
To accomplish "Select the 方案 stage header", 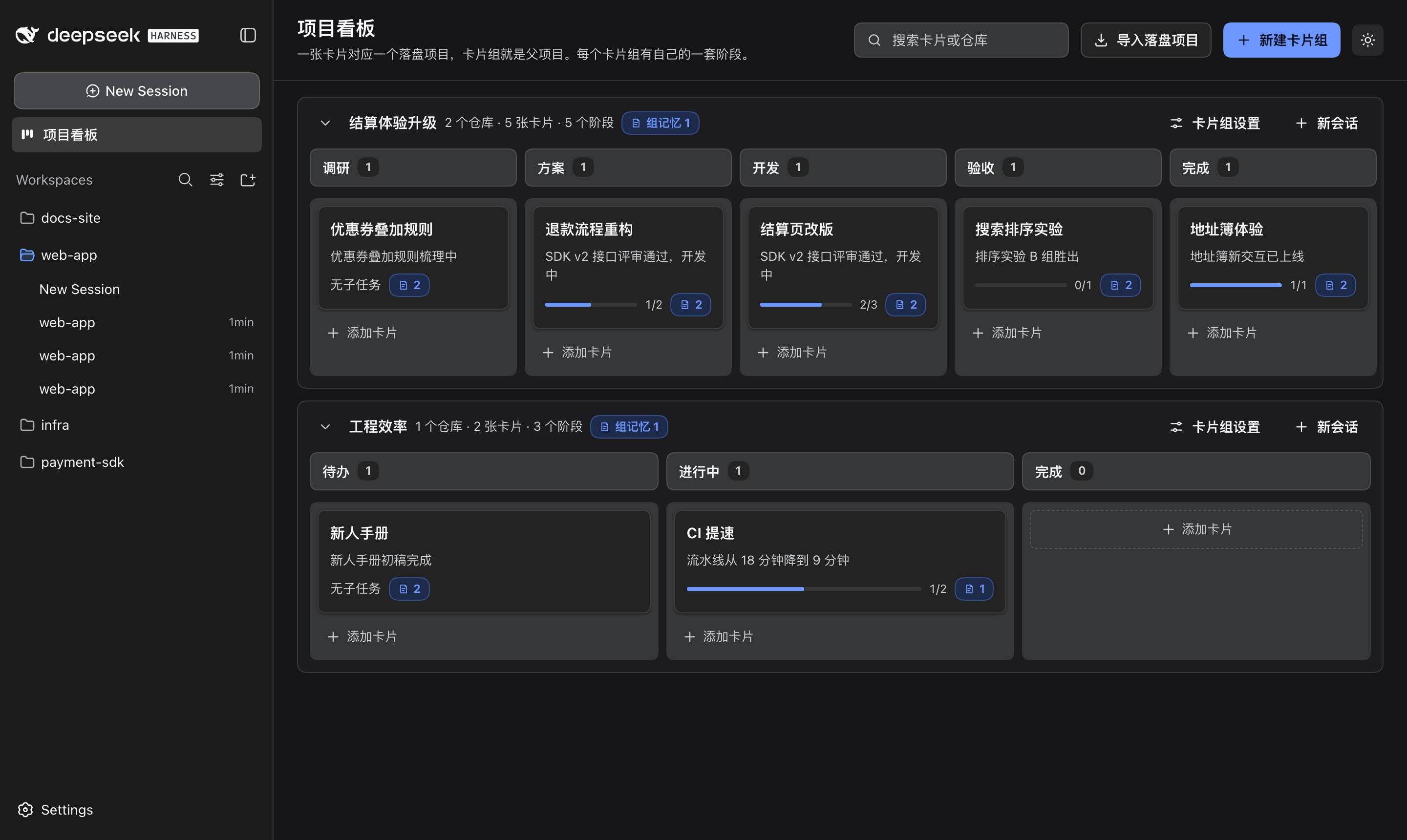I will [x=628, y=168].
